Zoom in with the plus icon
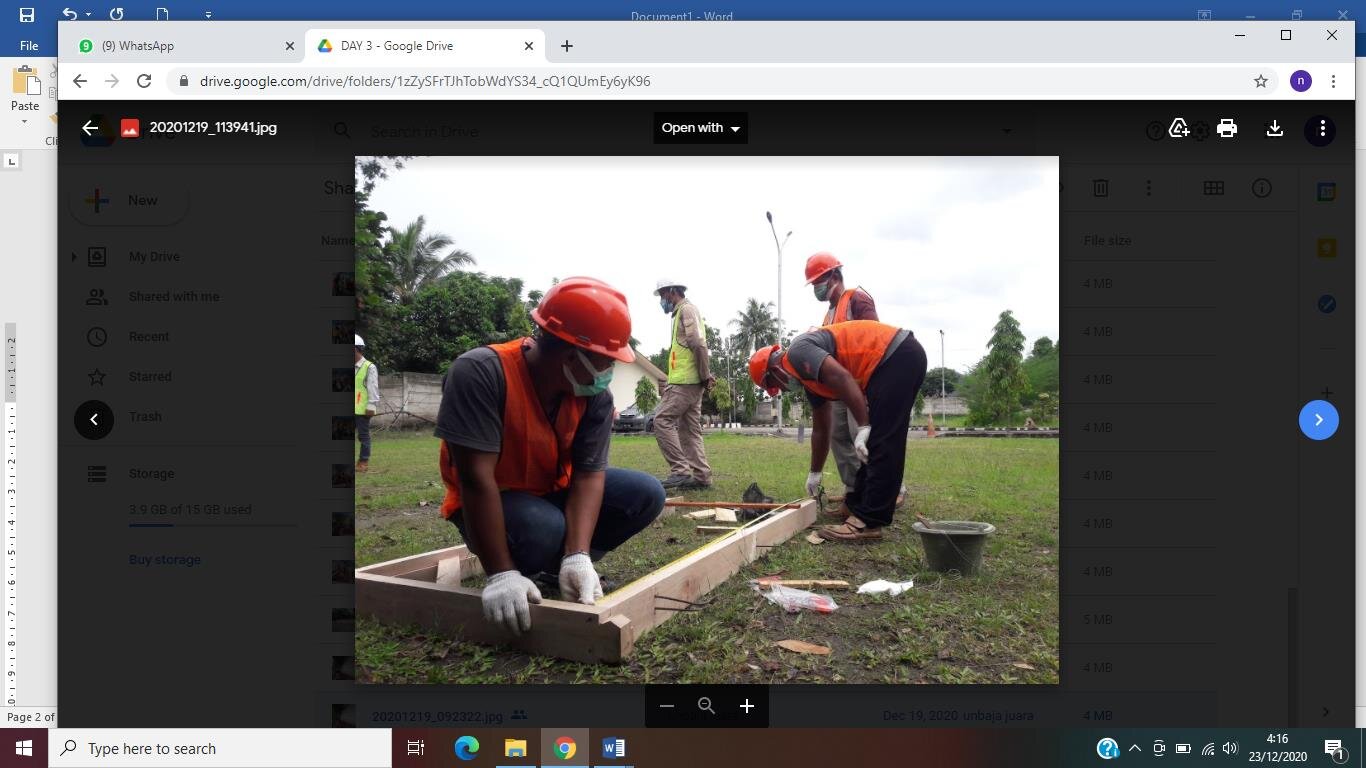This screenshot has width=1366, height=768. [x=746, y=706]
